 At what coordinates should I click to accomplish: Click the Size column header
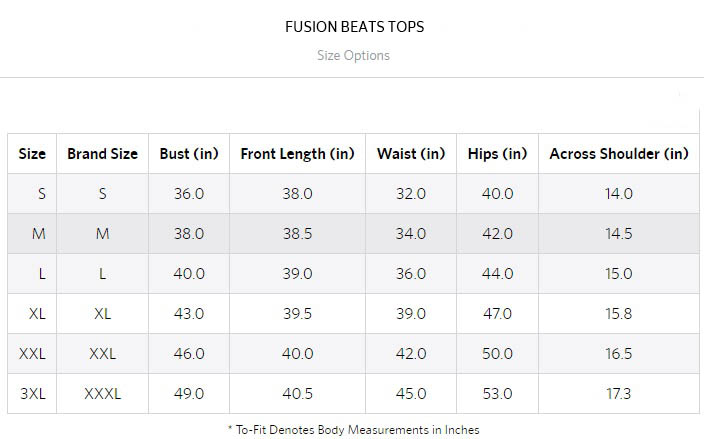(32, 154)
